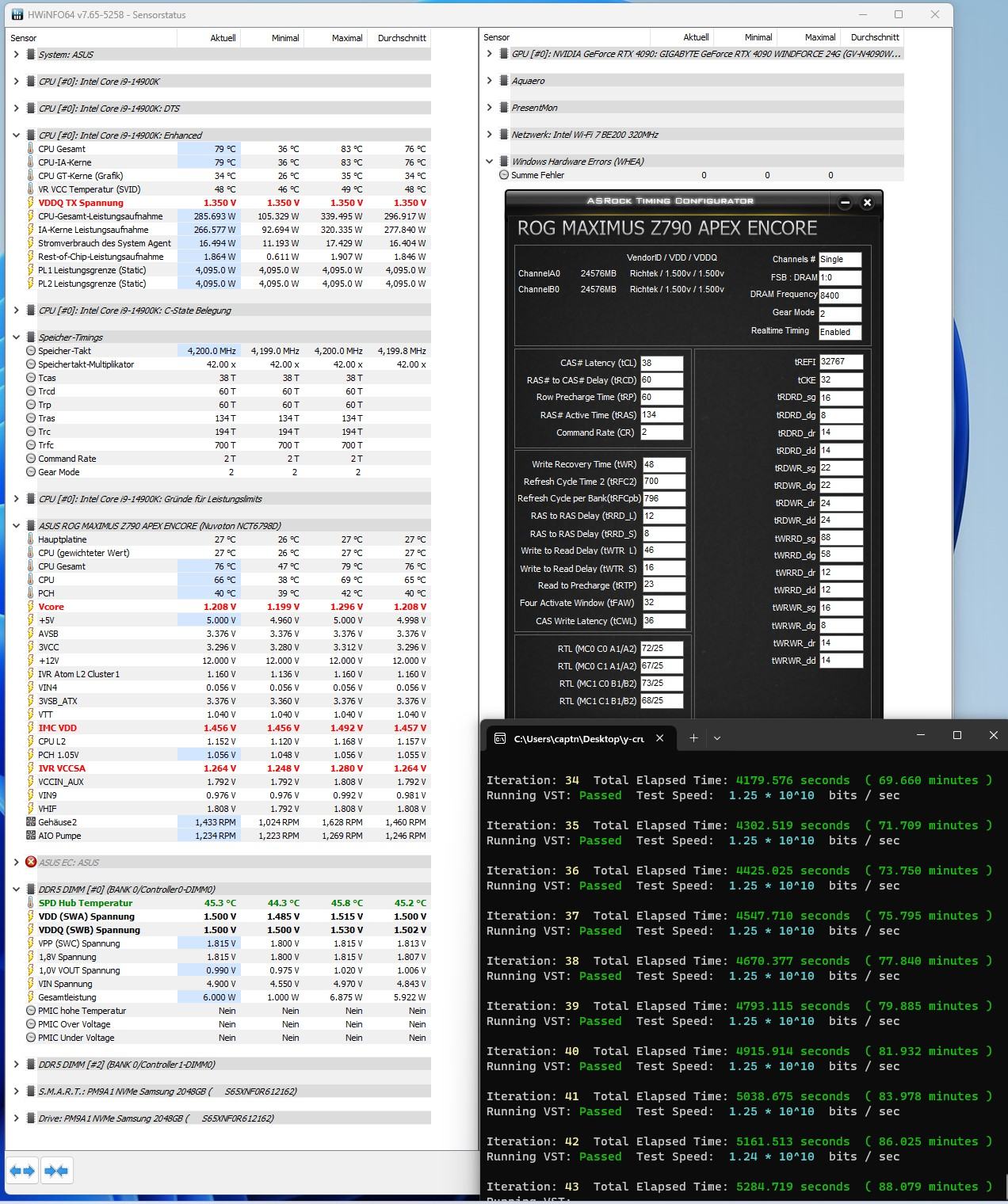Click the 'ROG MAXIMUS Z790 APEX ENCORE' heading
The height and width of the screenshot is (1204, 1008).
click(x=667, y=228)
